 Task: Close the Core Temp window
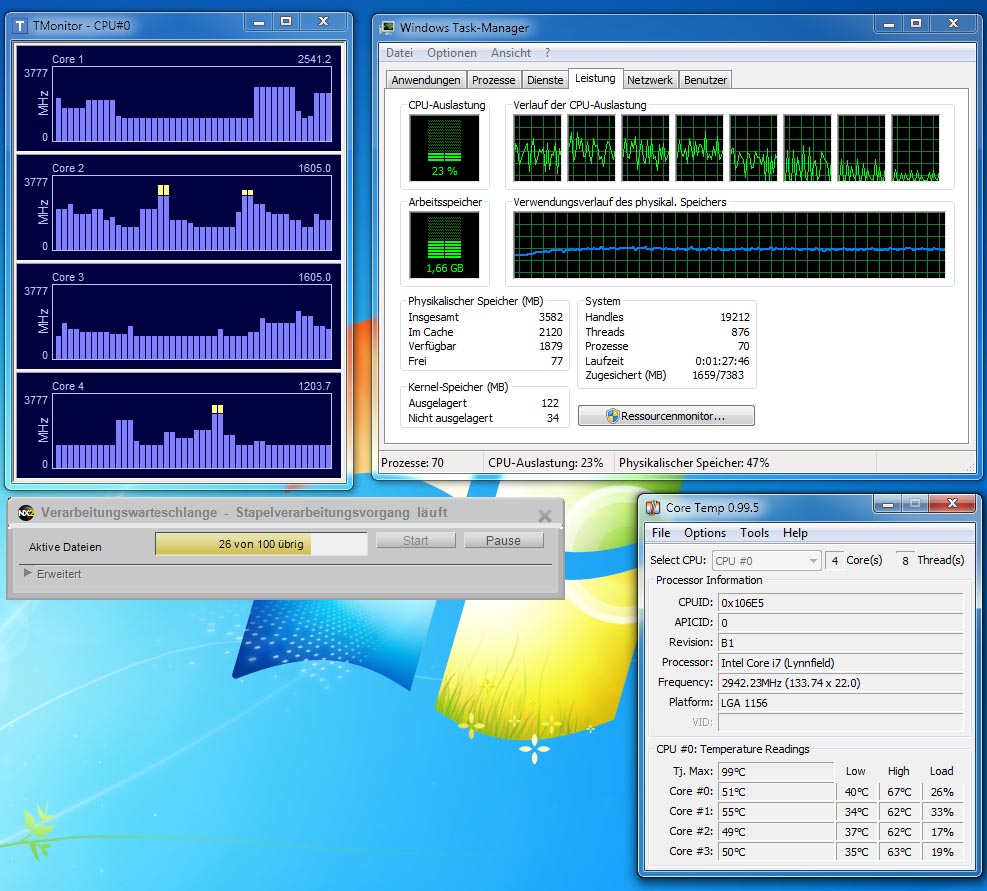pyautogui.click(x=952, y=503)
